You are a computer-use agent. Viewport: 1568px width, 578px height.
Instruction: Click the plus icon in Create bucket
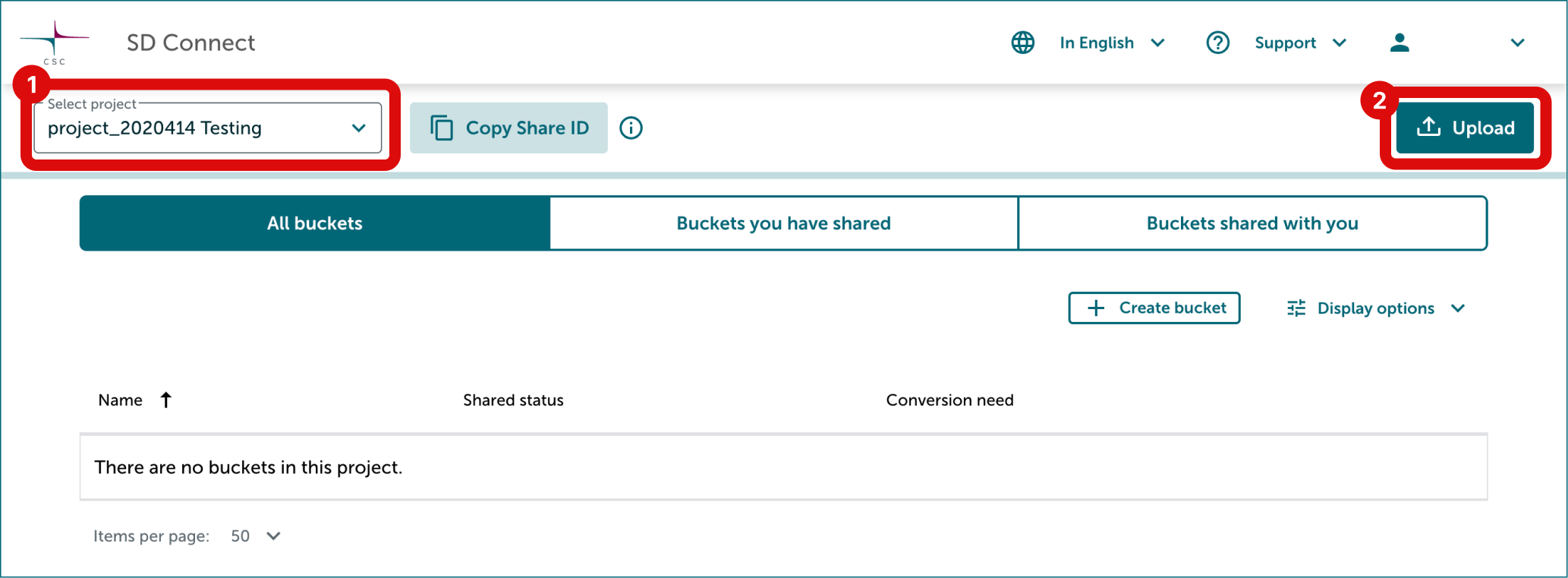(x=1096, y=308)
